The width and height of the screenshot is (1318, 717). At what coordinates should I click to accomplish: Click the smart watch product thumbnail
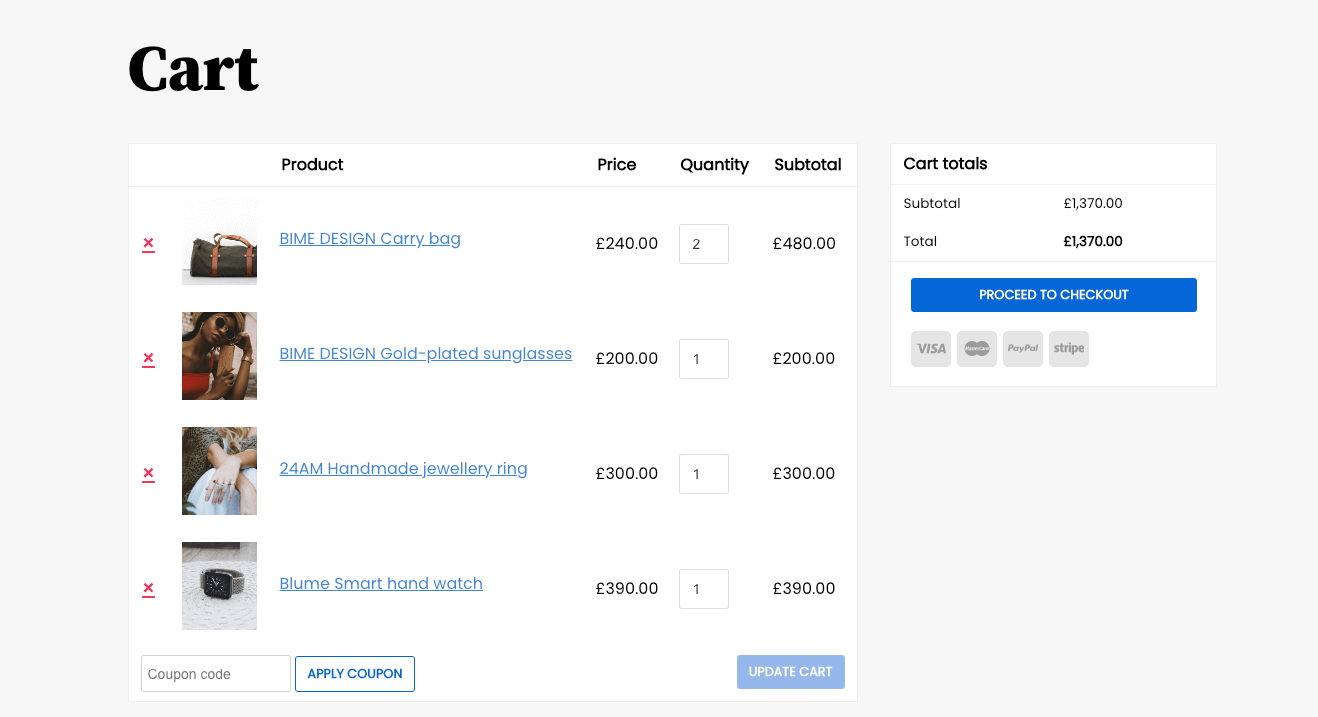tap(219, 586)
